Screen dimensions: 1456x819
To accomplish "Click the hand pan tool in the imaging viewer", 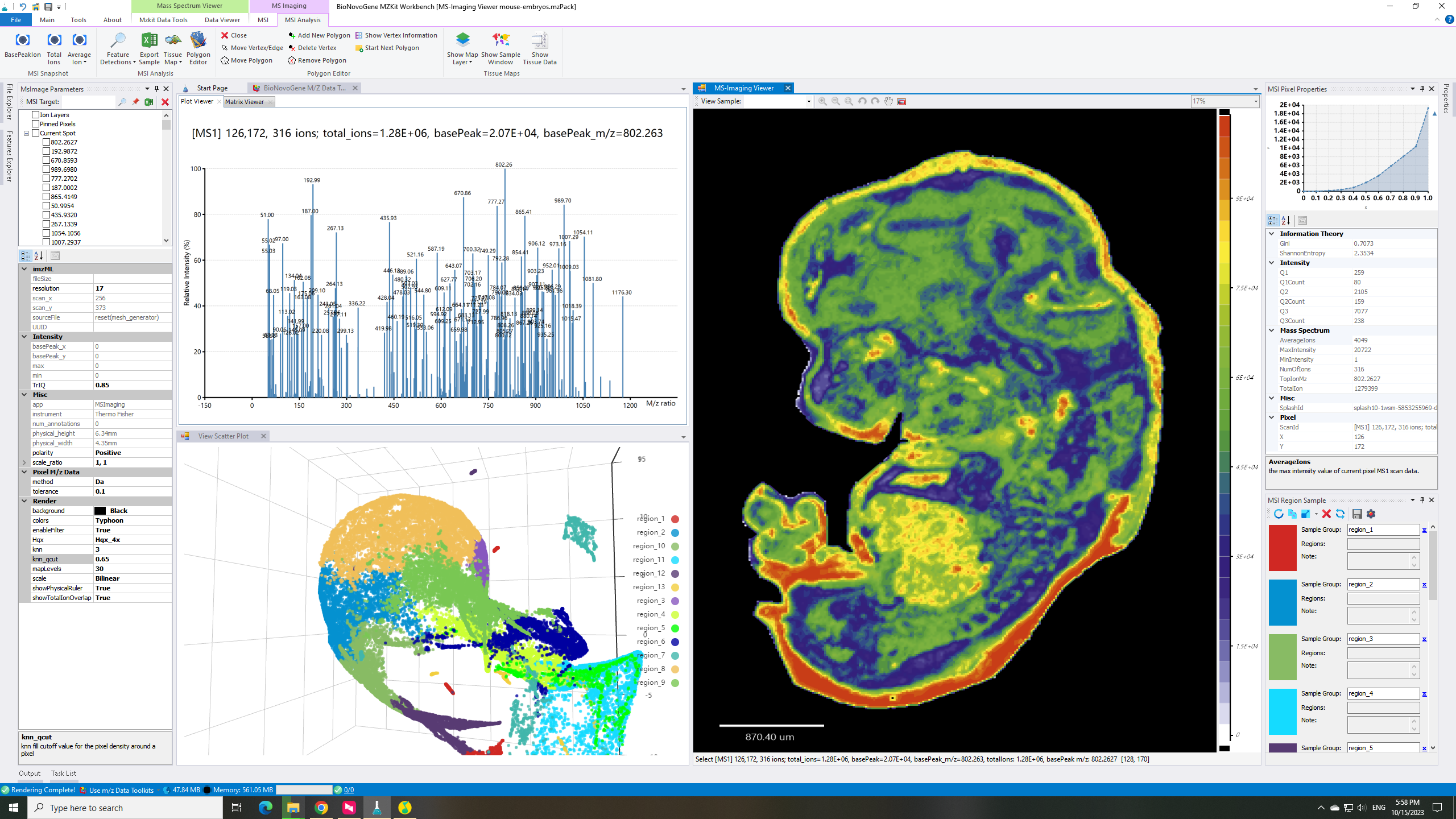I will tap(888, 101).
